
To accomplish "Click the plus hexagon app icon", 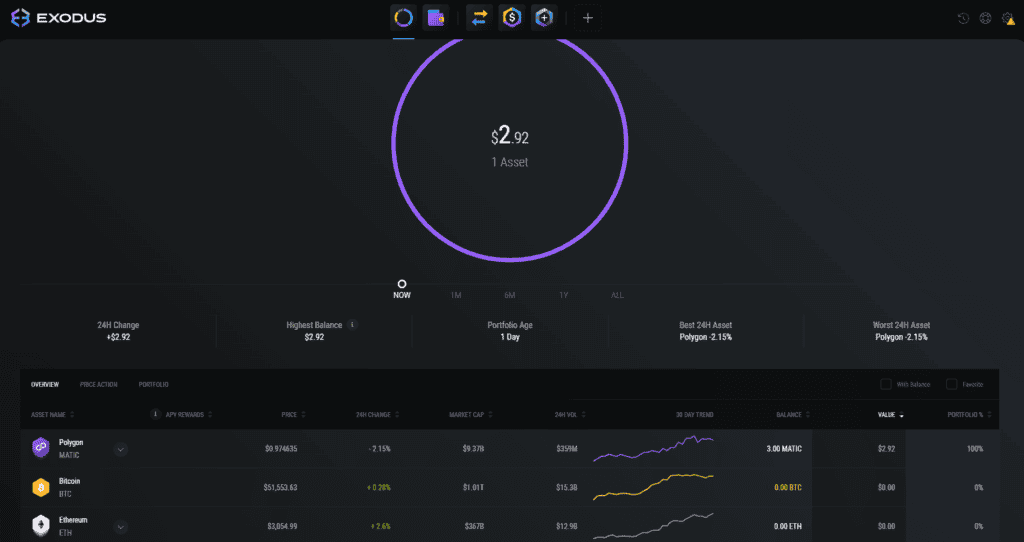I will click(543, 18).
